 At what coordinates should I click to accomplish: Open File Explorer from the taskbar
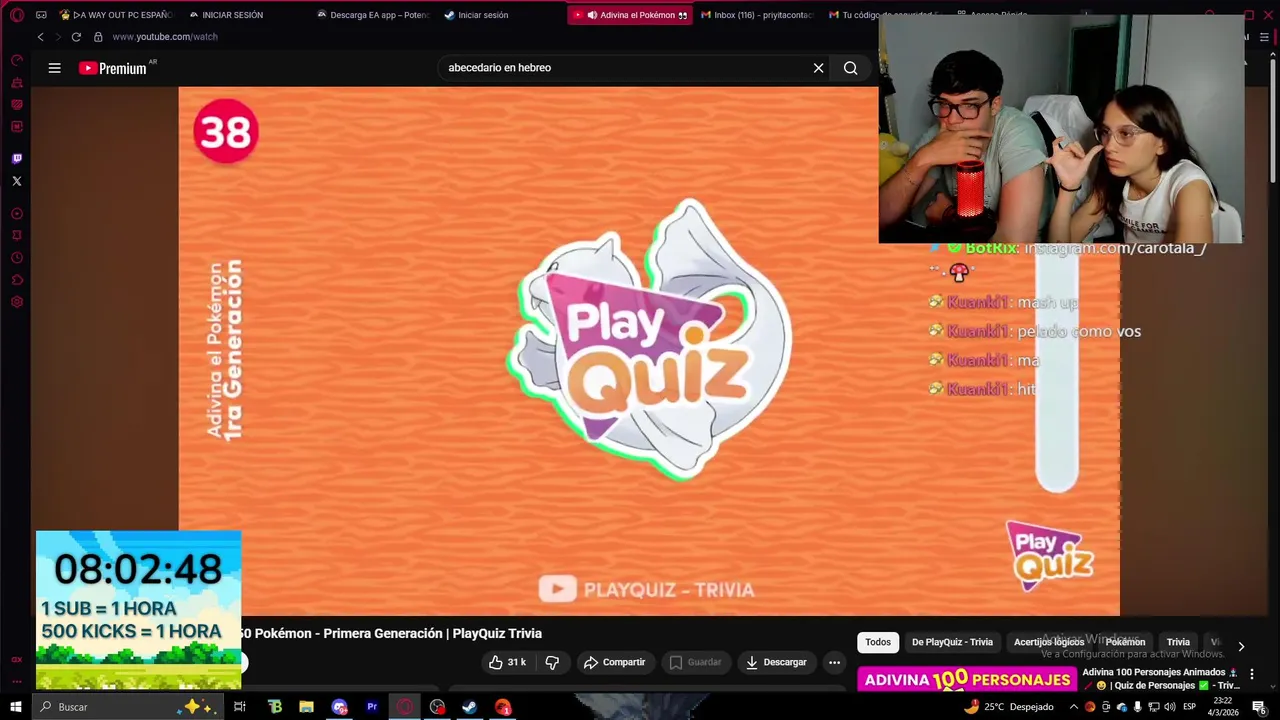click(x=307, y=707)
